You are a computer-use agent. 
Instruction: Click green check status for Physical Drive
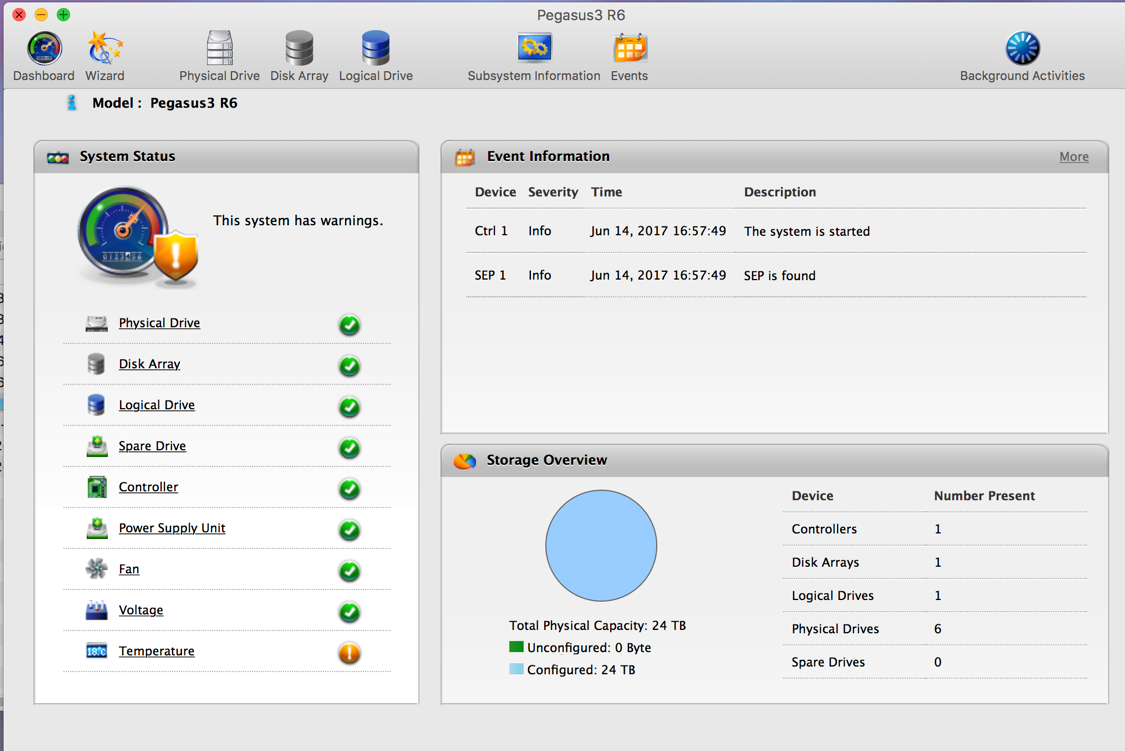349,325
